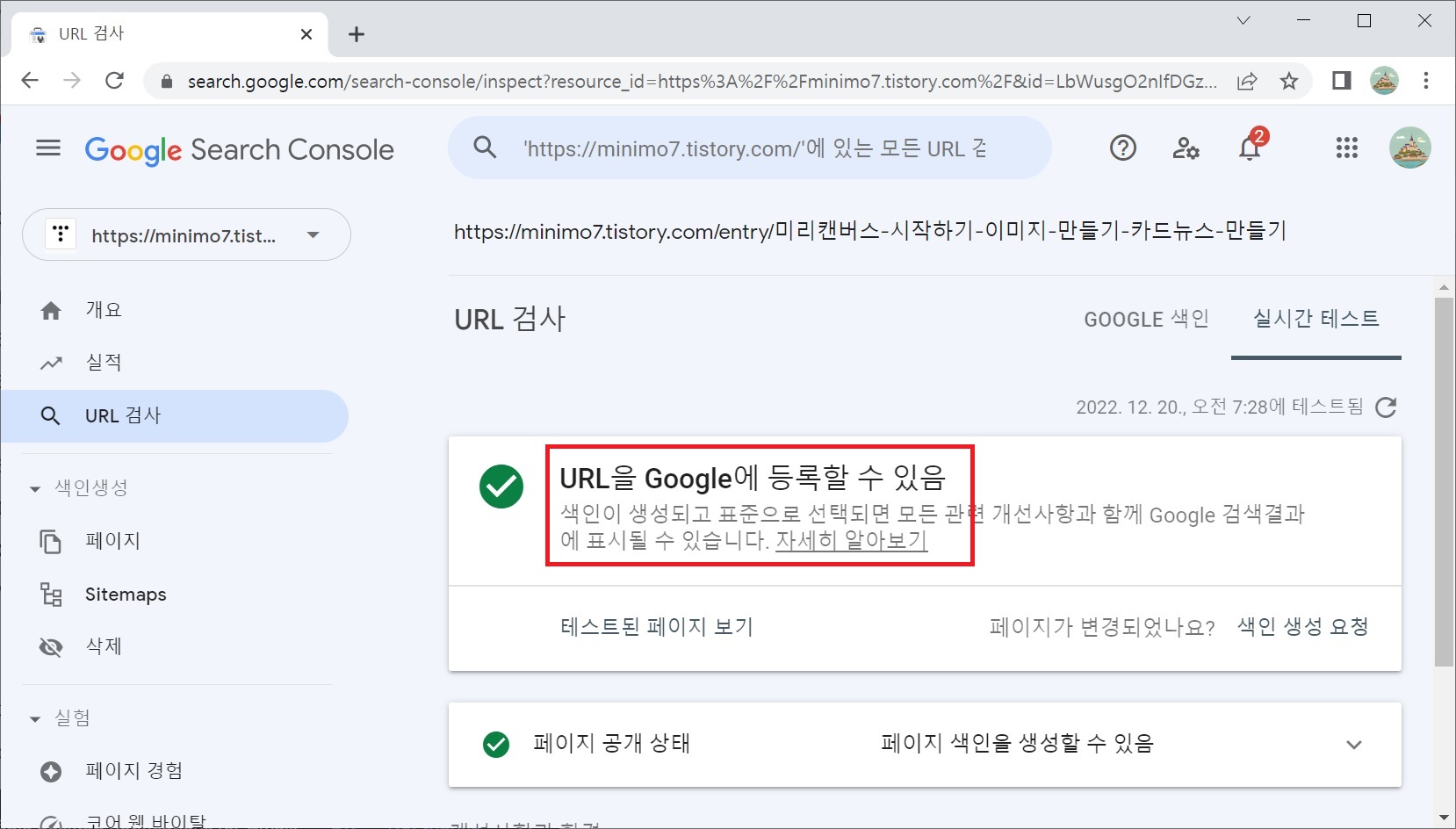Open the hamburger main menu
Image resolution: width=1456 pixels, height=829 pixels.
pos(48,148)
